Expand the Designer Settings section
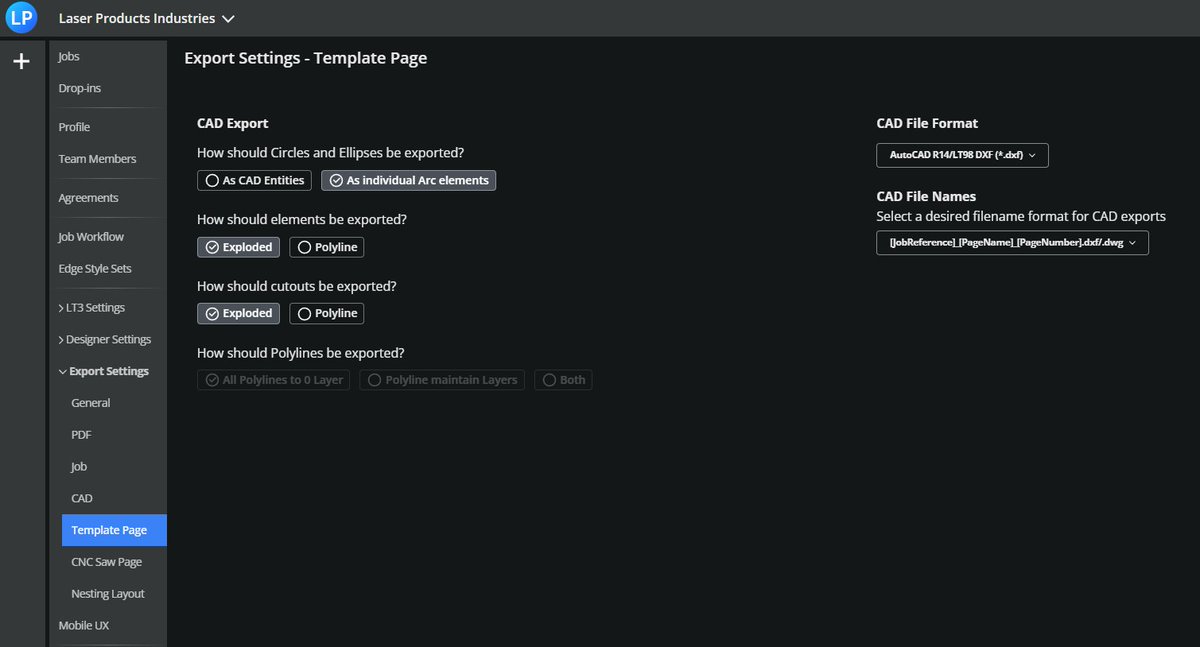This screenshot has width=1200, height=647. pyautogui.click(x=105, y=340)
